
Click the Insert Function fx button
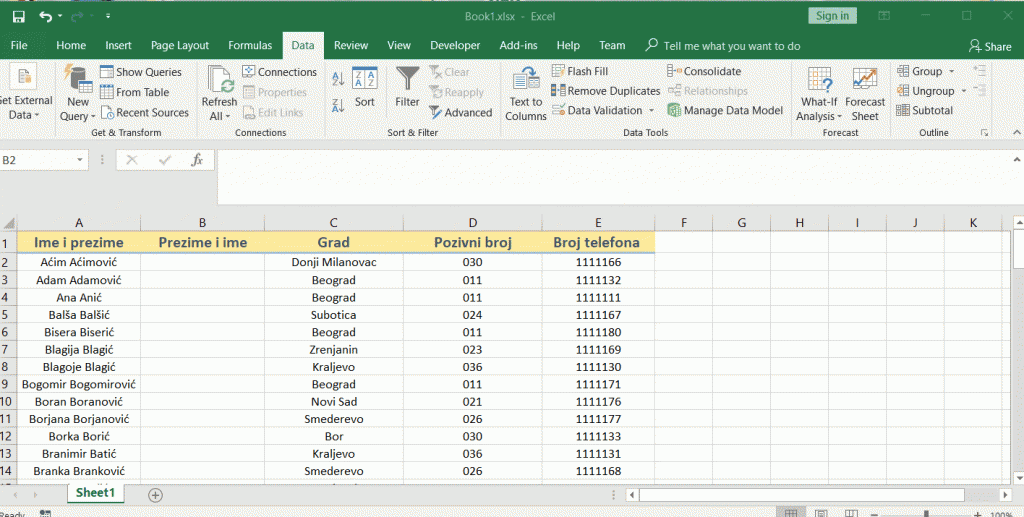coord(197,160)
